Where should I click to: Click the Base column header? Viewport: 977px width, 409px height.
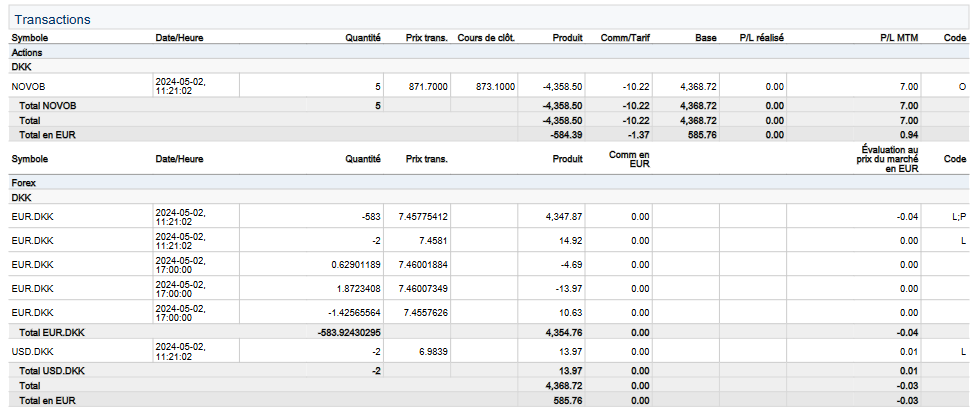tap(705, 38)
